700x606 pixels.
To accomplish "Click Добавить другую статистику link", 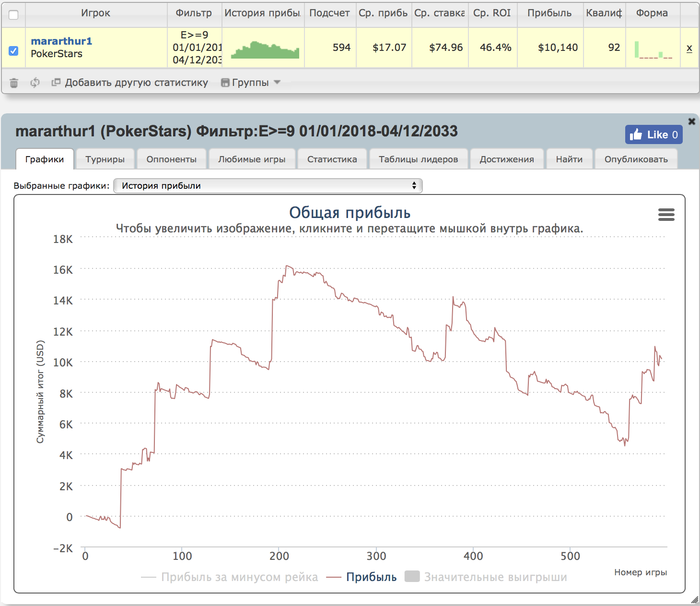I will tap(130, 83).
